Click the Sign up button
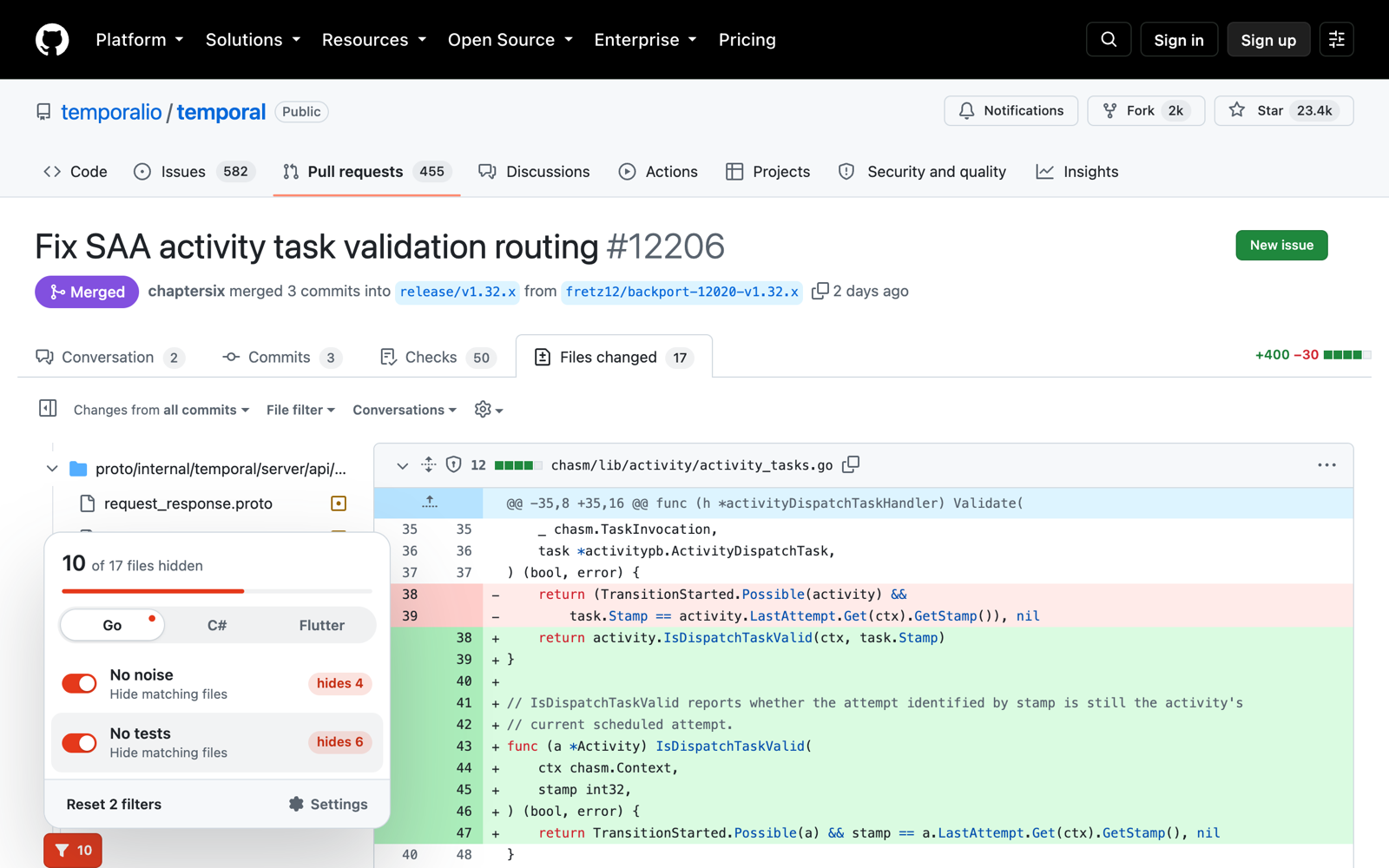This screenshot has height=868, width=1389. tap(1268, 40)
